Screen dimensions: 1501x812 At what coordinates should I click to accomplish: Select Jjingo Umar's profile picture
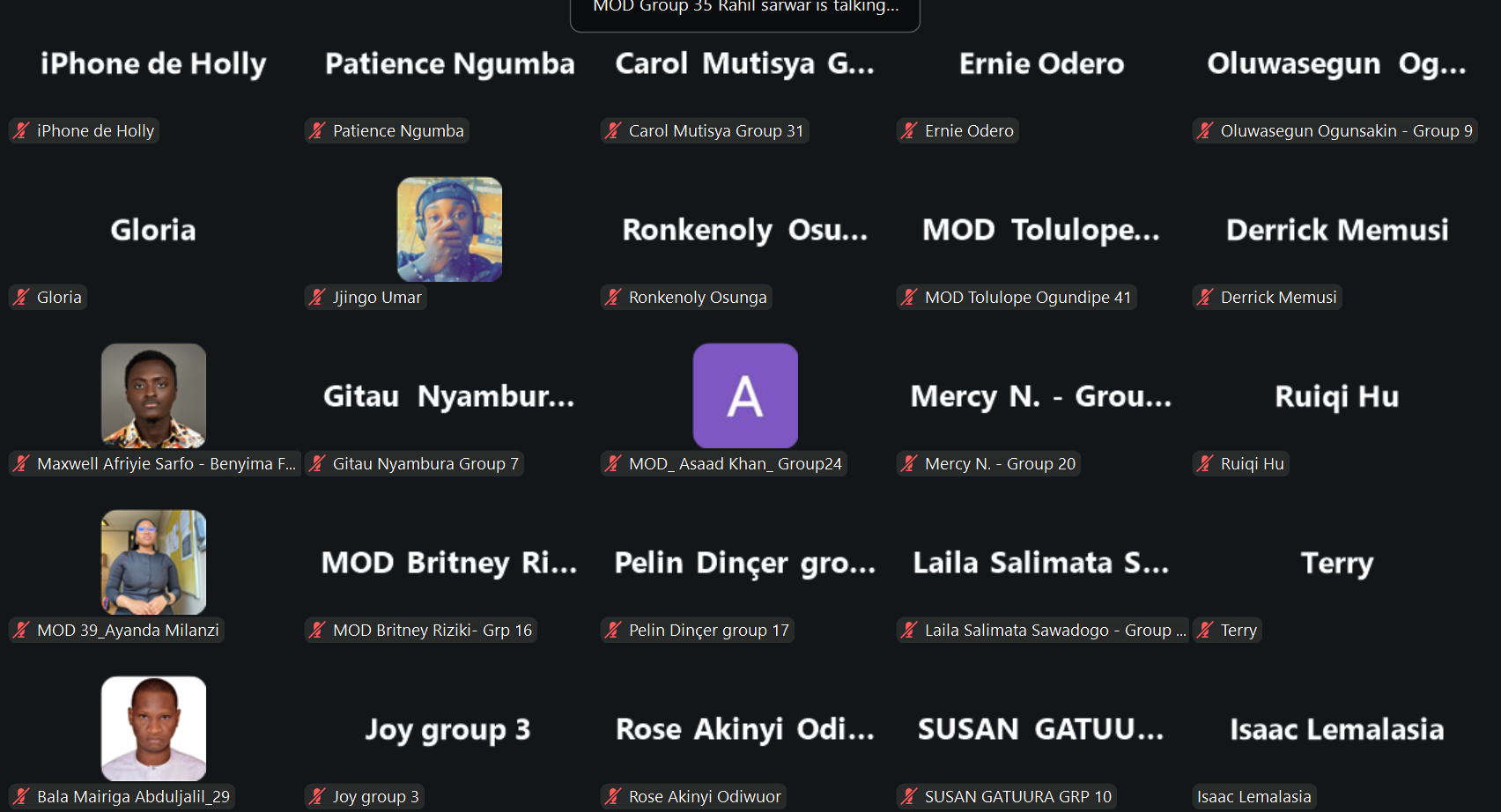click(x=449, y=229)
